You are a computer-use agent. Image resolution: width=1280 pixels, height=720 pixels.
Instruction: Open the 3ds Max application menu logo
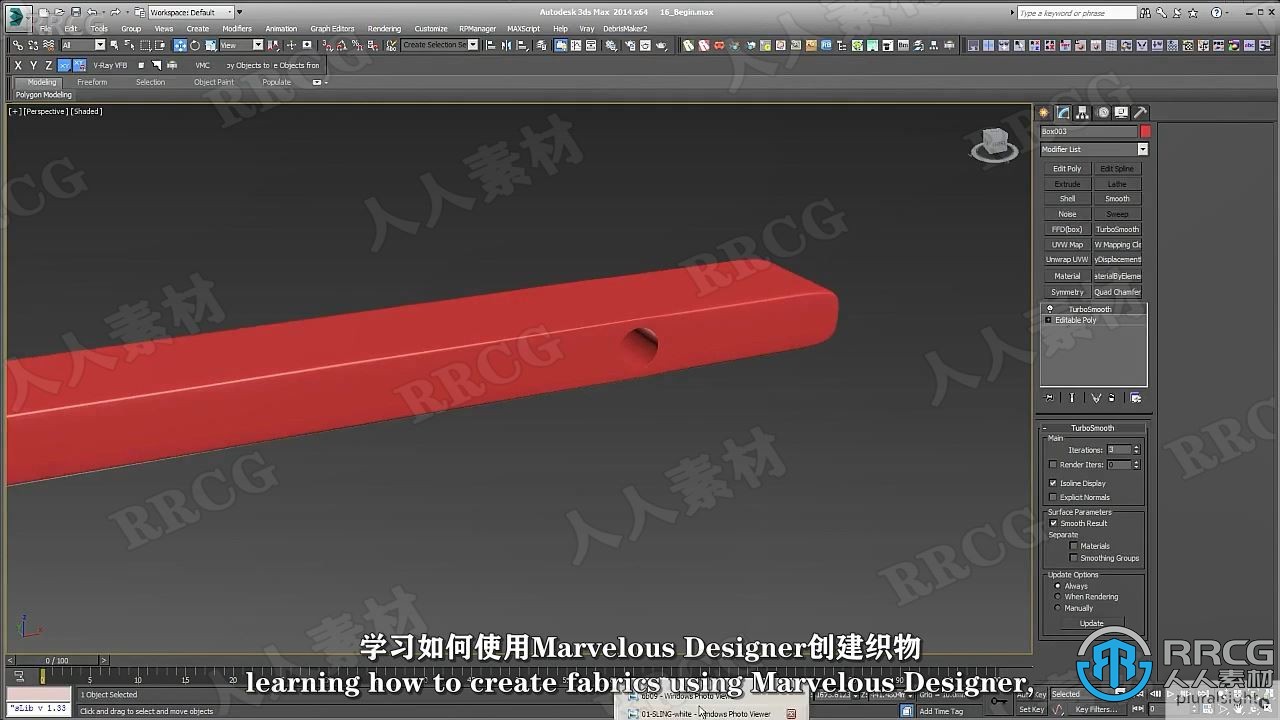pyautogui.click(x=19, y=17)
